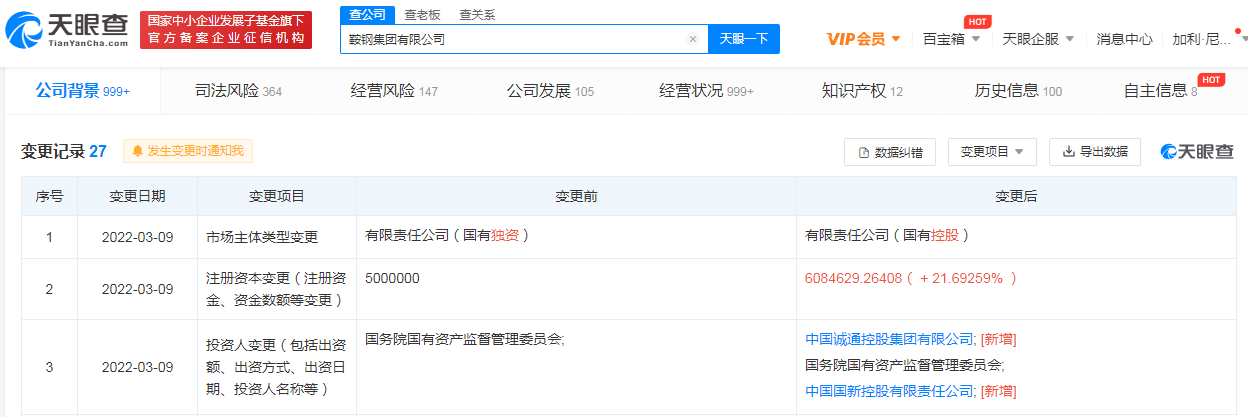
Task: Click the 变更记录 27 heading
Action: [x=64, y=151]
